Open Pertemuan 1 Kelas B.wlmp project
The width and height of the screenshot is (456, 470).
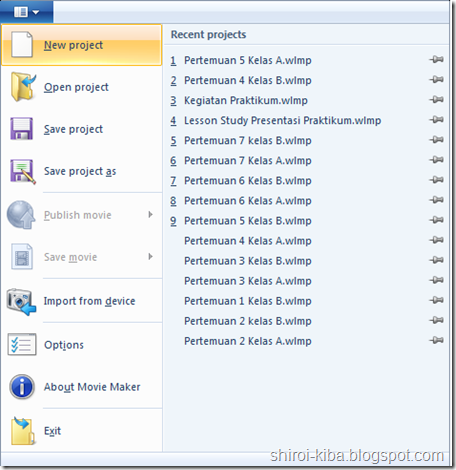(248, 301)
